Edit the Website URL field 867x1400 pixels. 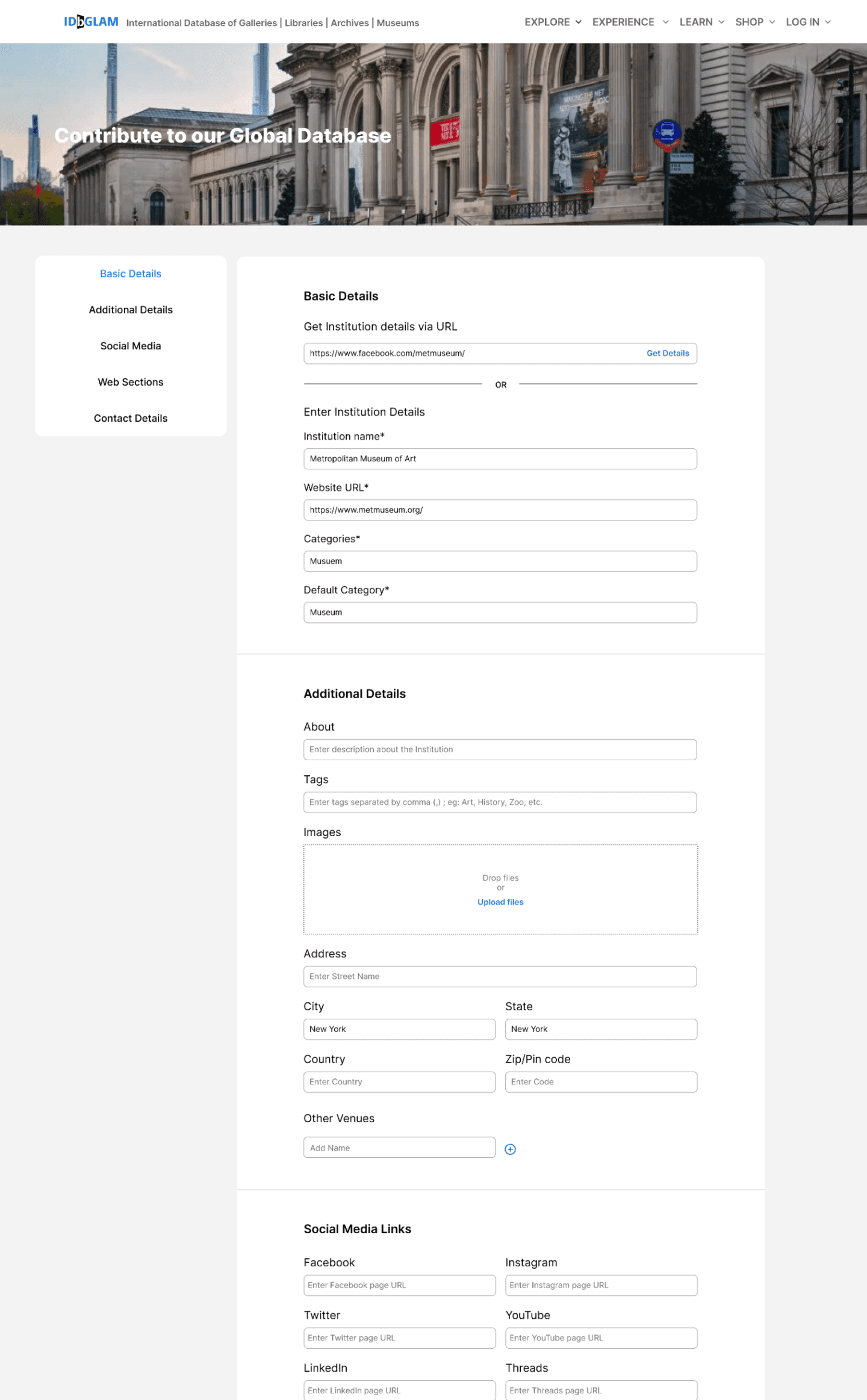click(500, 510)
